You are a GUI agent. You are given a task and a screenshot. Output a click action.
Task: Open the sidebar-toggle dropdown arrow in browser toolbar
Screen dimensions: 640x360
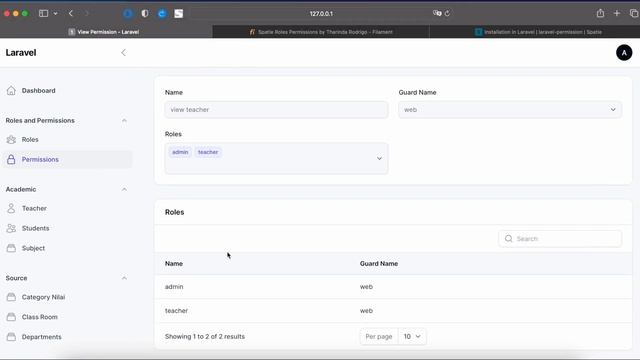pos(56,13)
